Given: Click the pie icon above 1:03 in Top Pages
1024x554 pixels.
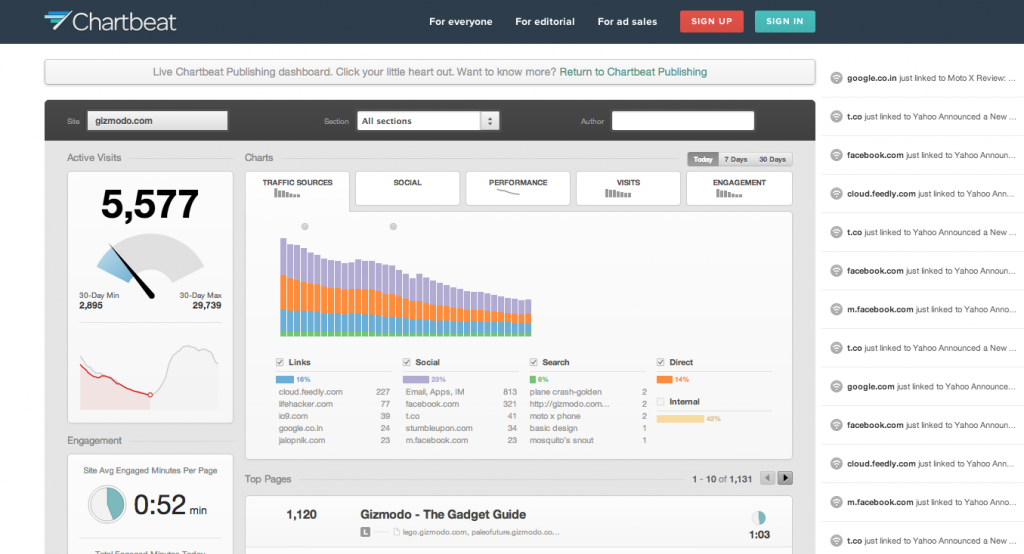Looking at the screenshot, I should [x=758, y=518].
